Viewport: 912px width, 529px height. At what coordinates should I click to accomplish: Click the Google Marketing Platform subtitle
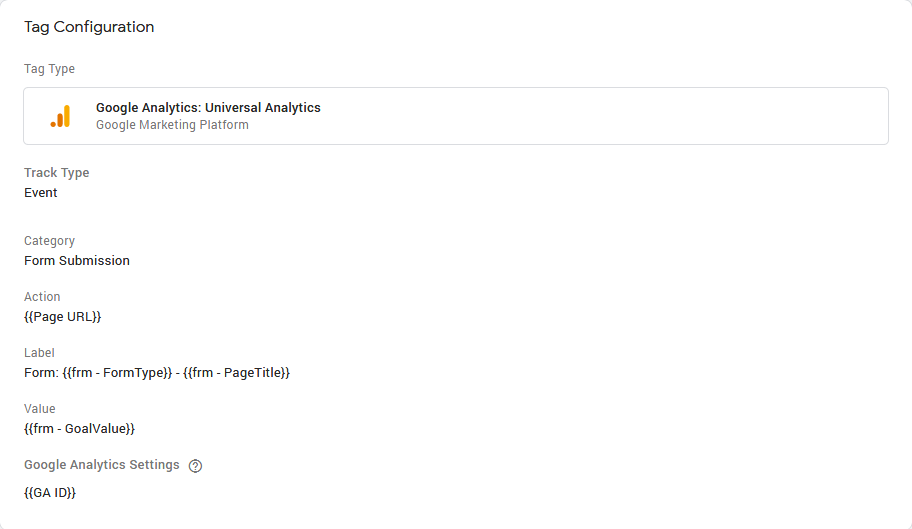[x=172, y=125]
